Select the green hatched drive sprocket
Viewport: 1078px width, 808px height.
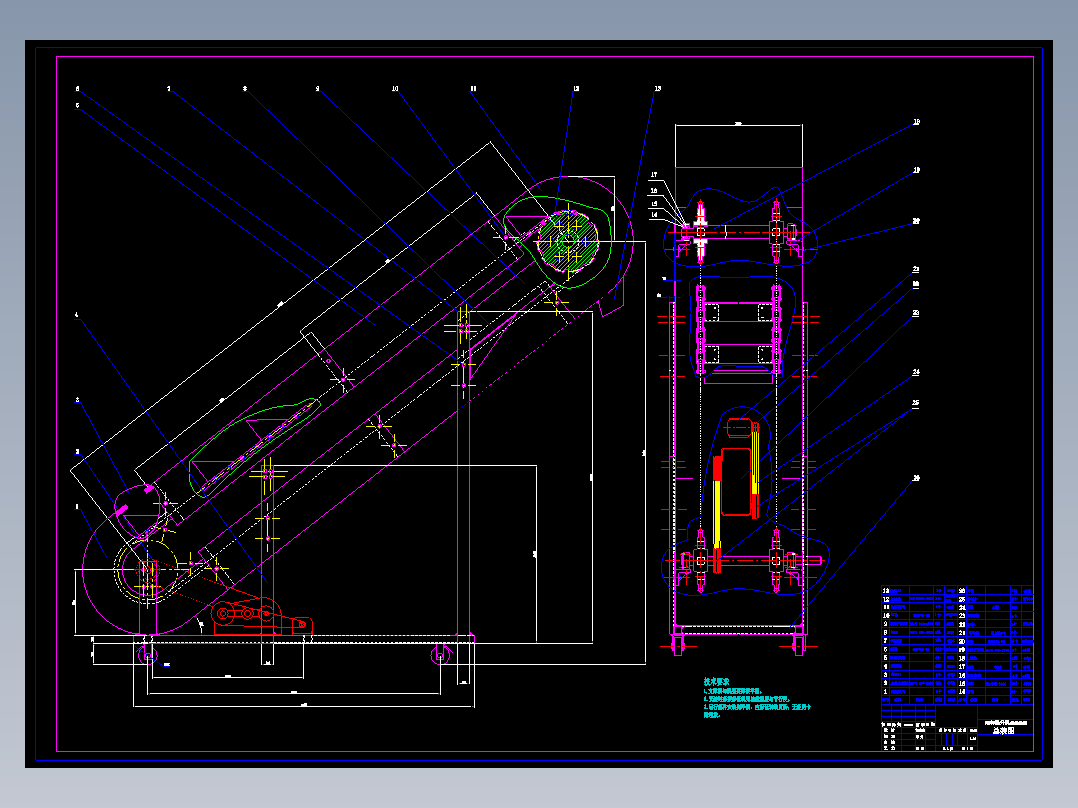[568, 241]
